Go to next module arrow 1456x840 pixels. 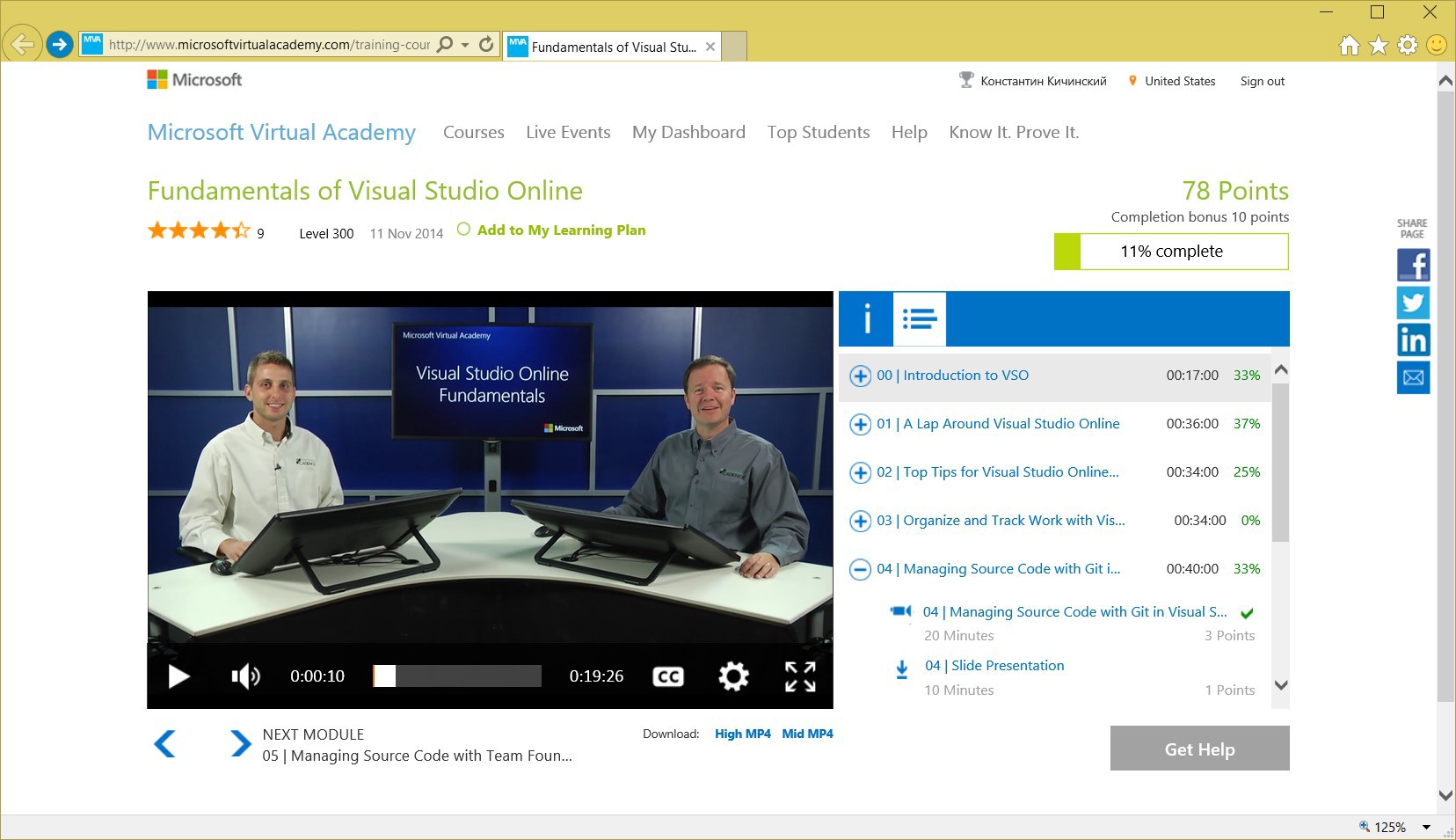pyautogui.click(x=240, y=744)
